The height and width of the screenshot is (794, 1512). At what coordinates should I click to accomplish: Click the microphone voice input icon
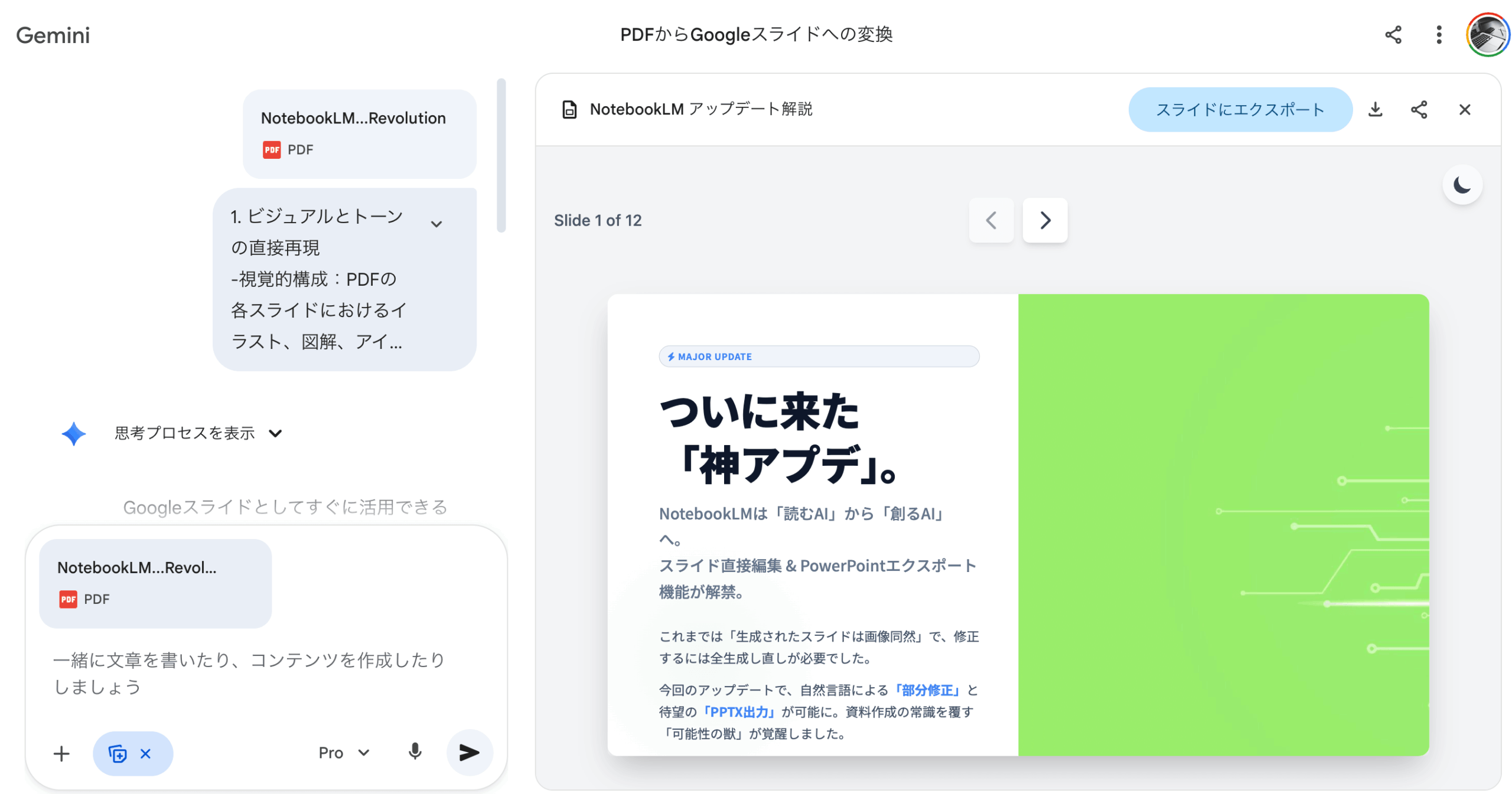click(x=415, y=753)
